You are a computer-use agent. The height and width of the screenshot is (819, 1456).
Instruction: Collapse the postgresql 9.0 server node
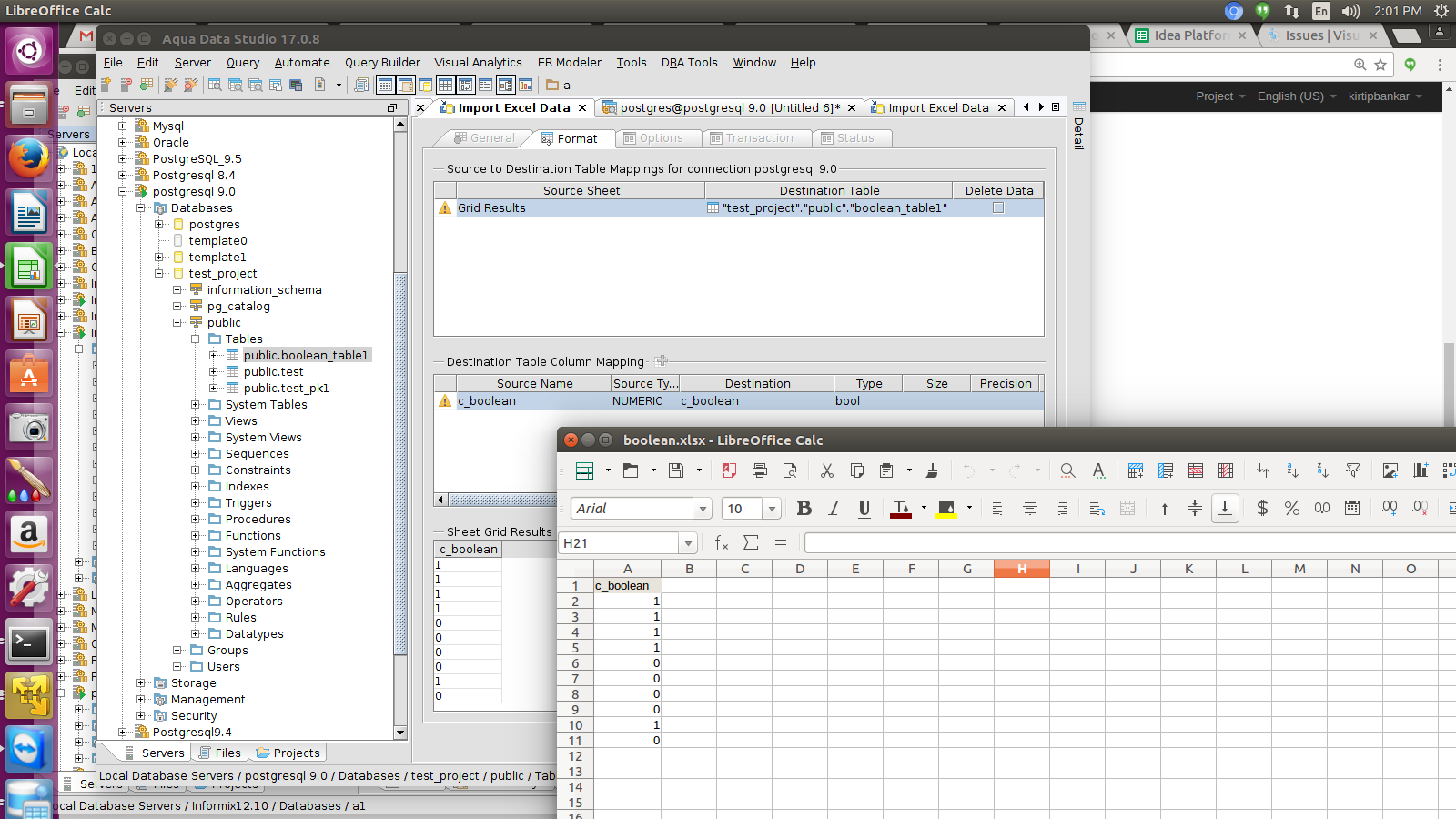(x=123, y=191)
